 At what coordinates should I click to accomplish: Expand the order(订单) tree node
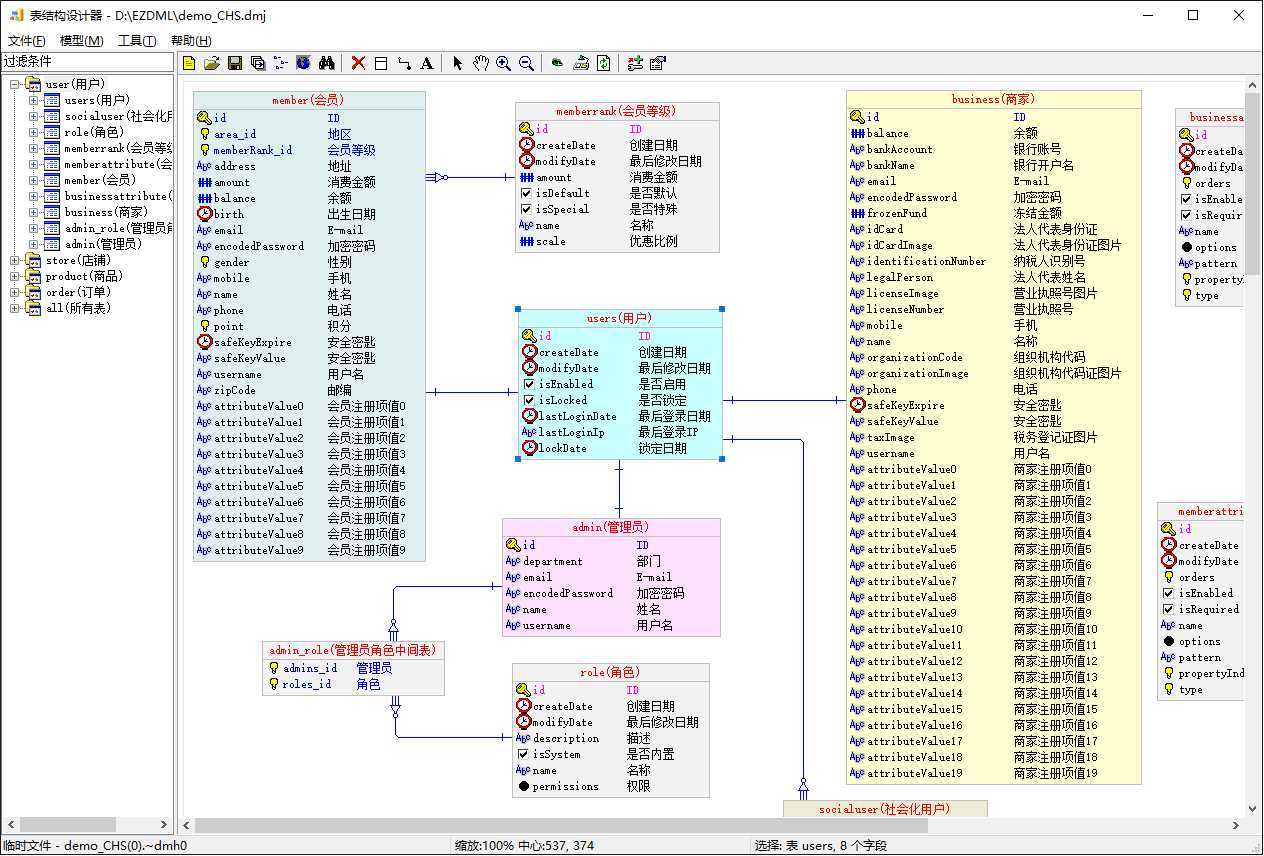click(15, 292)
